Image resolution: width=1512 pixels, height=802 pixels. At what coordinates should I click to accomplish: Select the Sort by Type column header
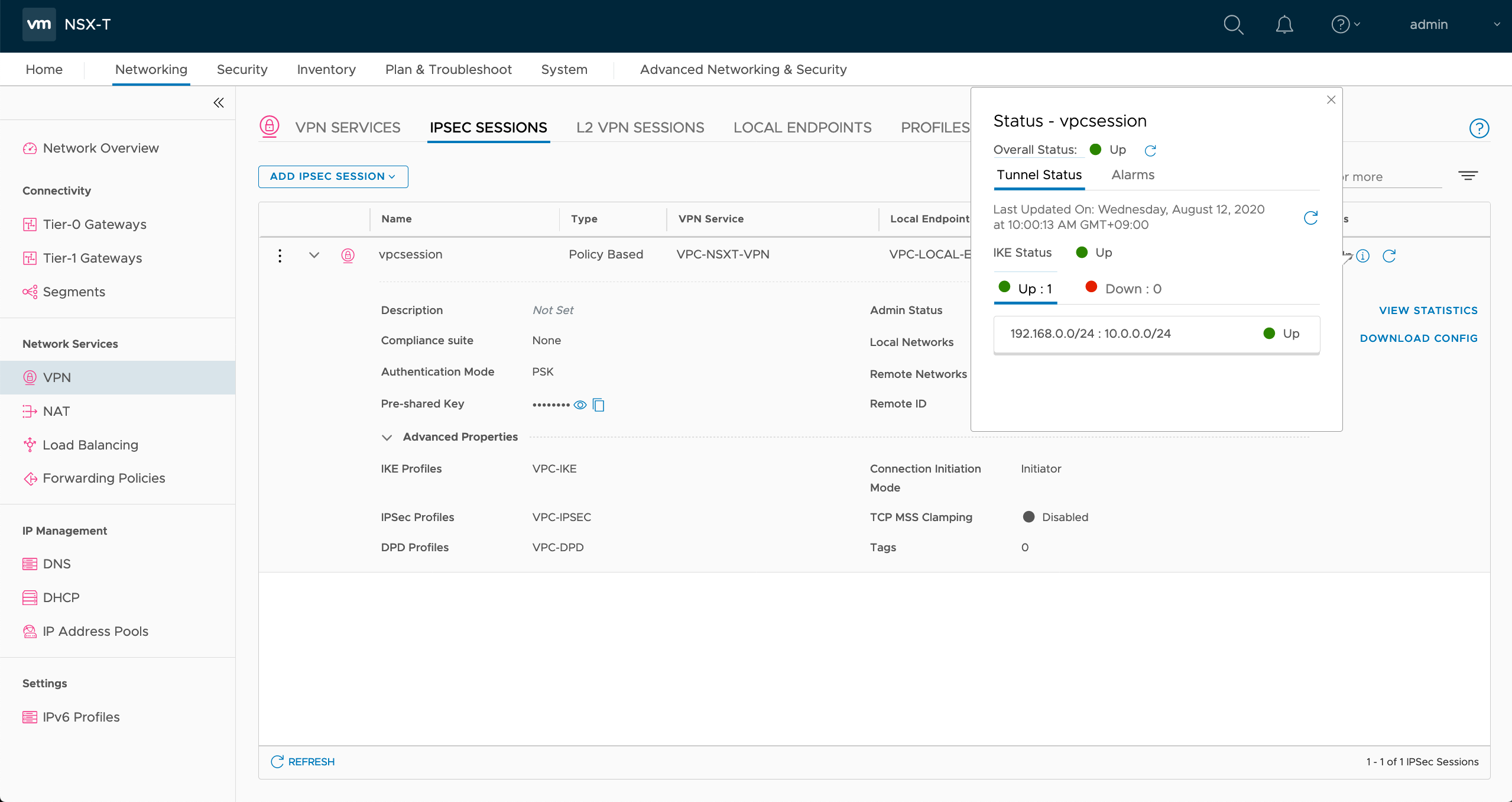(x=584, y=219)
